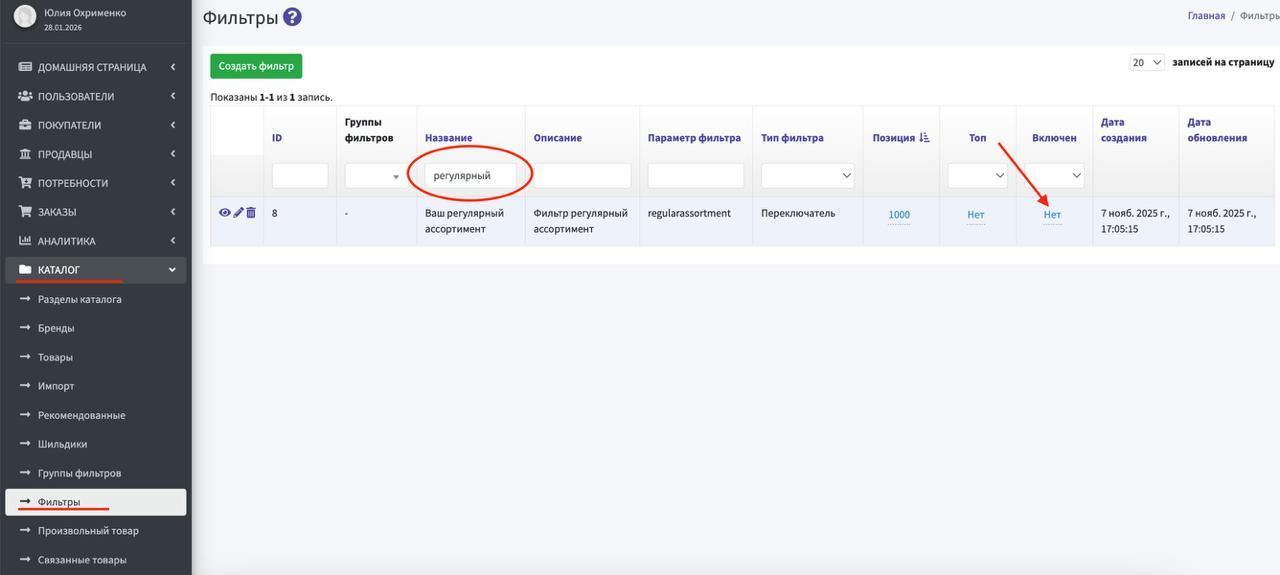The width and height of the screenshot is (1280, 575).
Task: Click the Покупатели briefcase icon in sidebar
Action: (25, 125)
